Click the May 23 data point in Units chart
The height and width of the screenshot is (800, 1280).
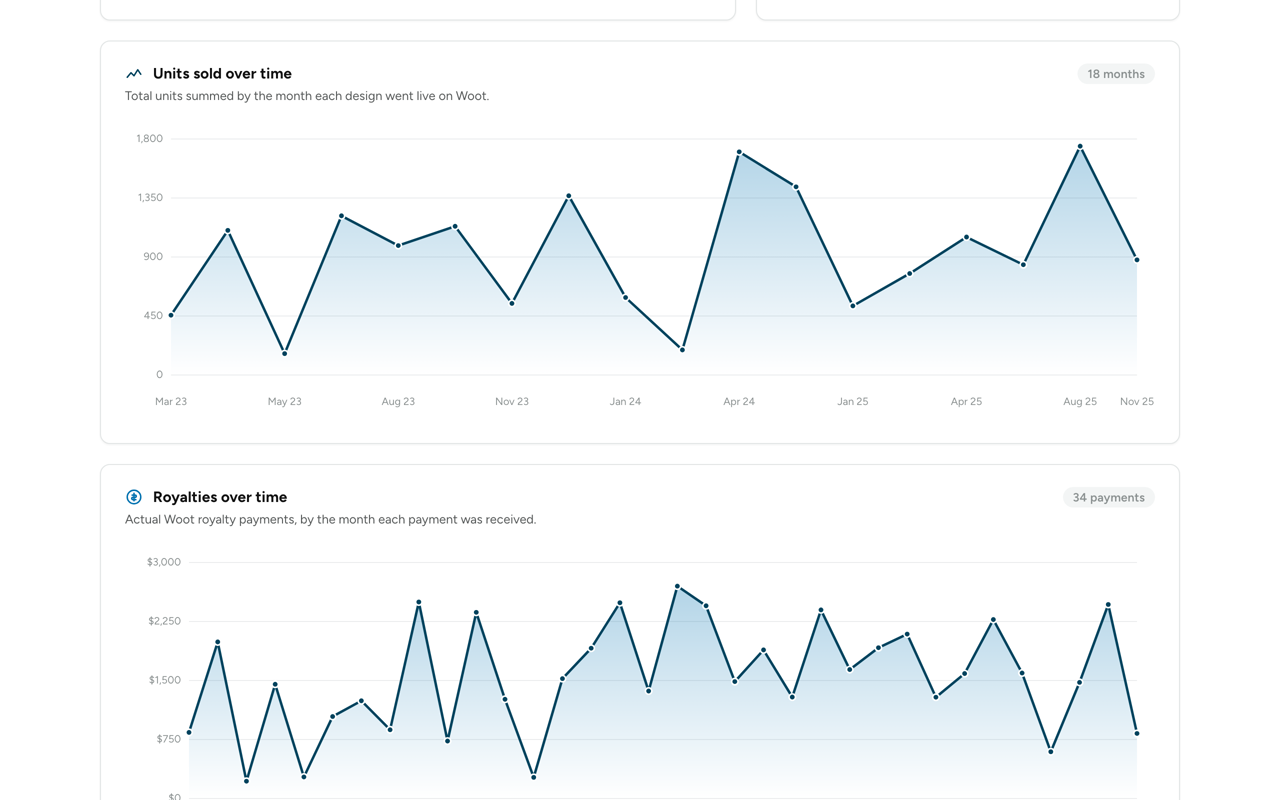tap(285, 353)
